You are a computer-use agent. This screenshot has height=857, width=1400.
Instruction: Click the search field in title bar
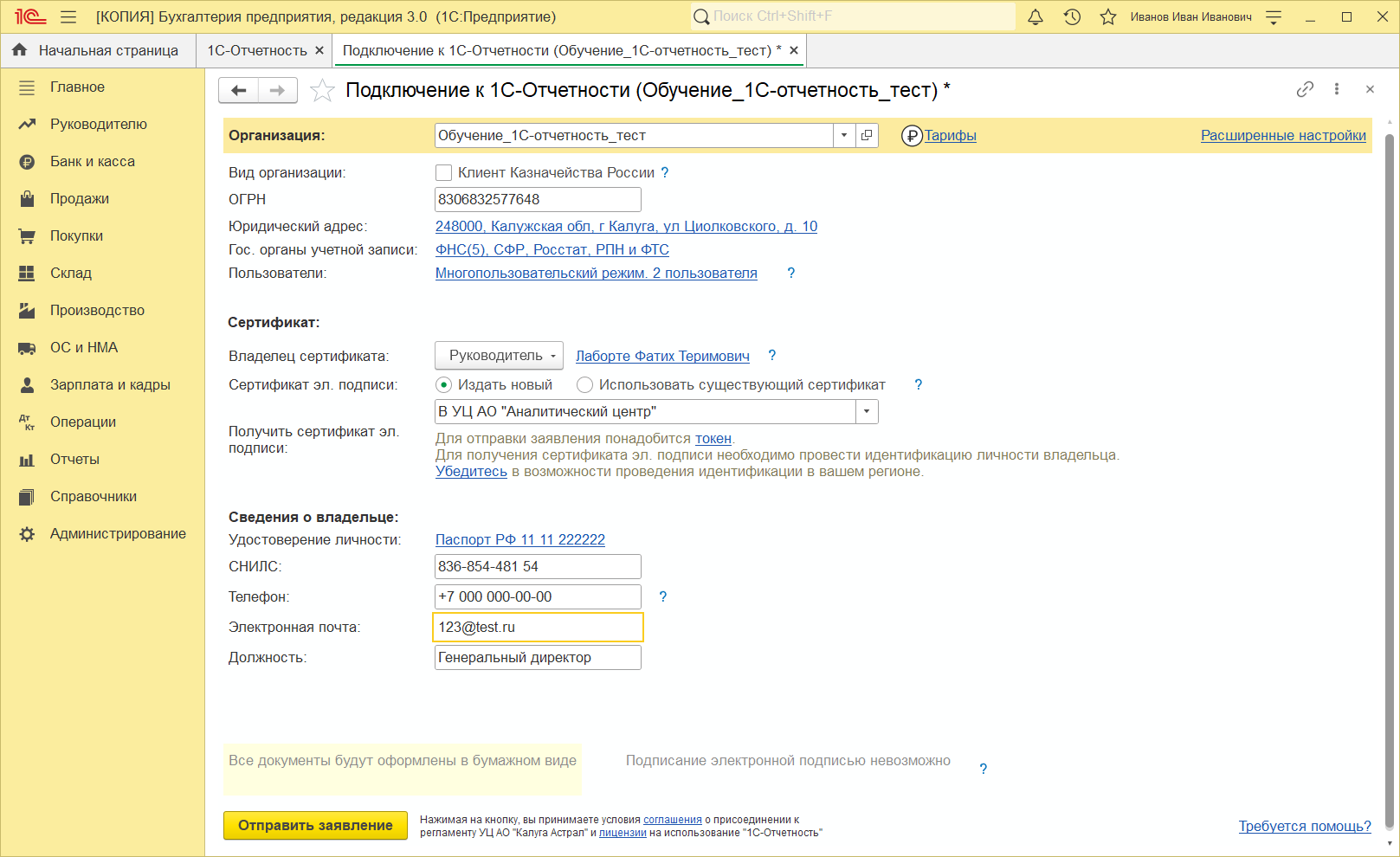853,16
